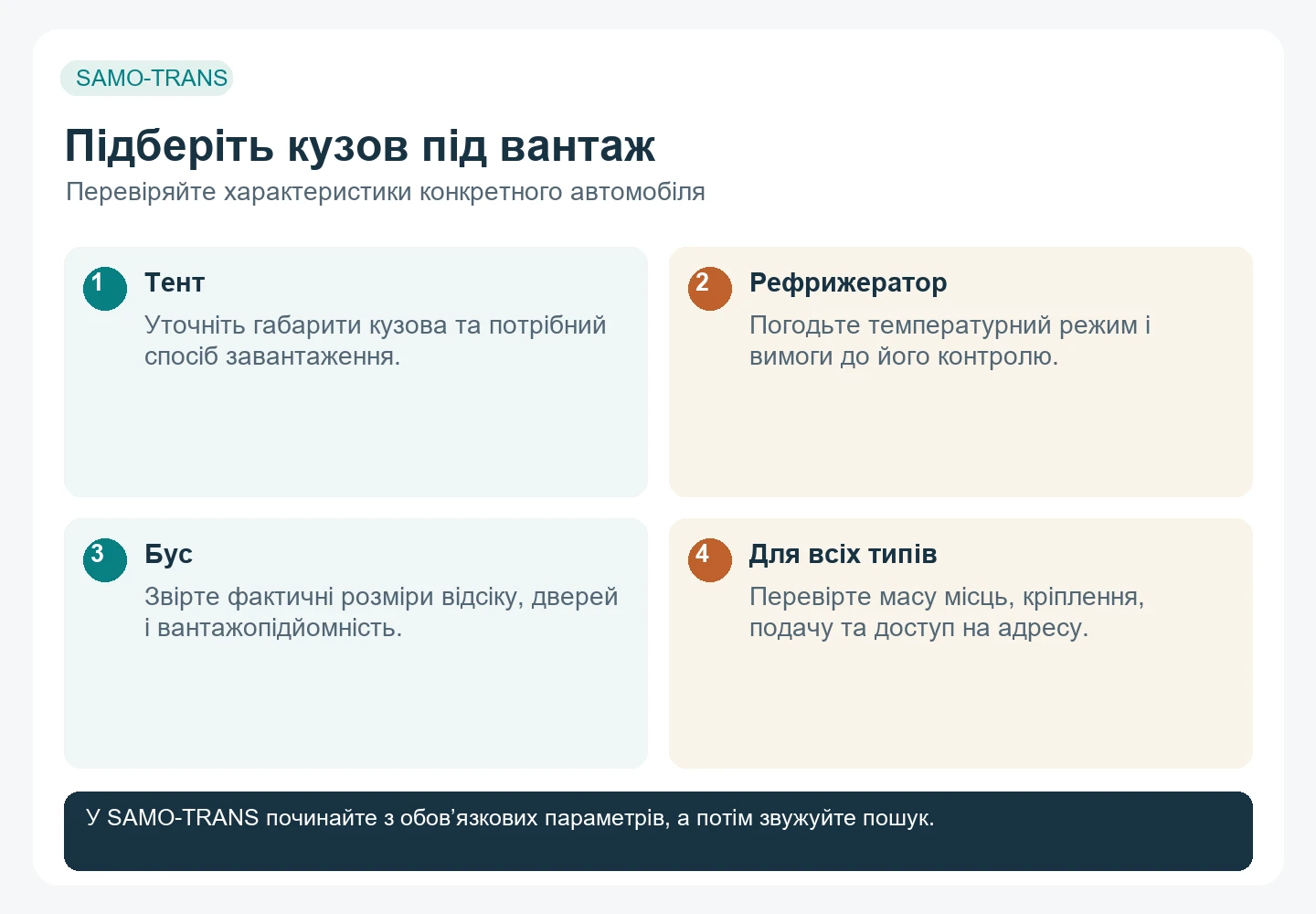Click the number 4 orange circle badge

click(x=710, y=560)
